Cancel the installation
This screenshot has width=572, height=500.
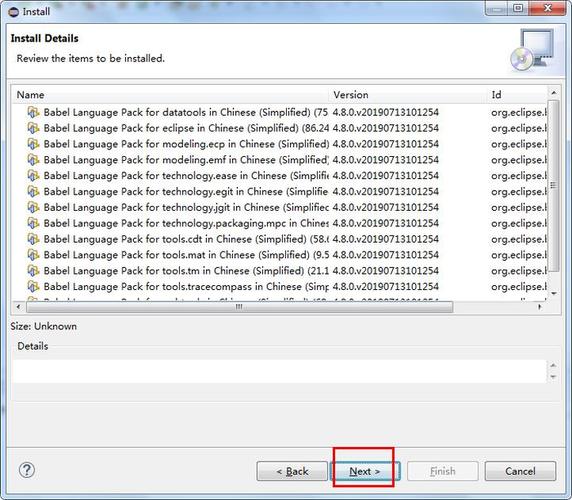coord(520,471)
